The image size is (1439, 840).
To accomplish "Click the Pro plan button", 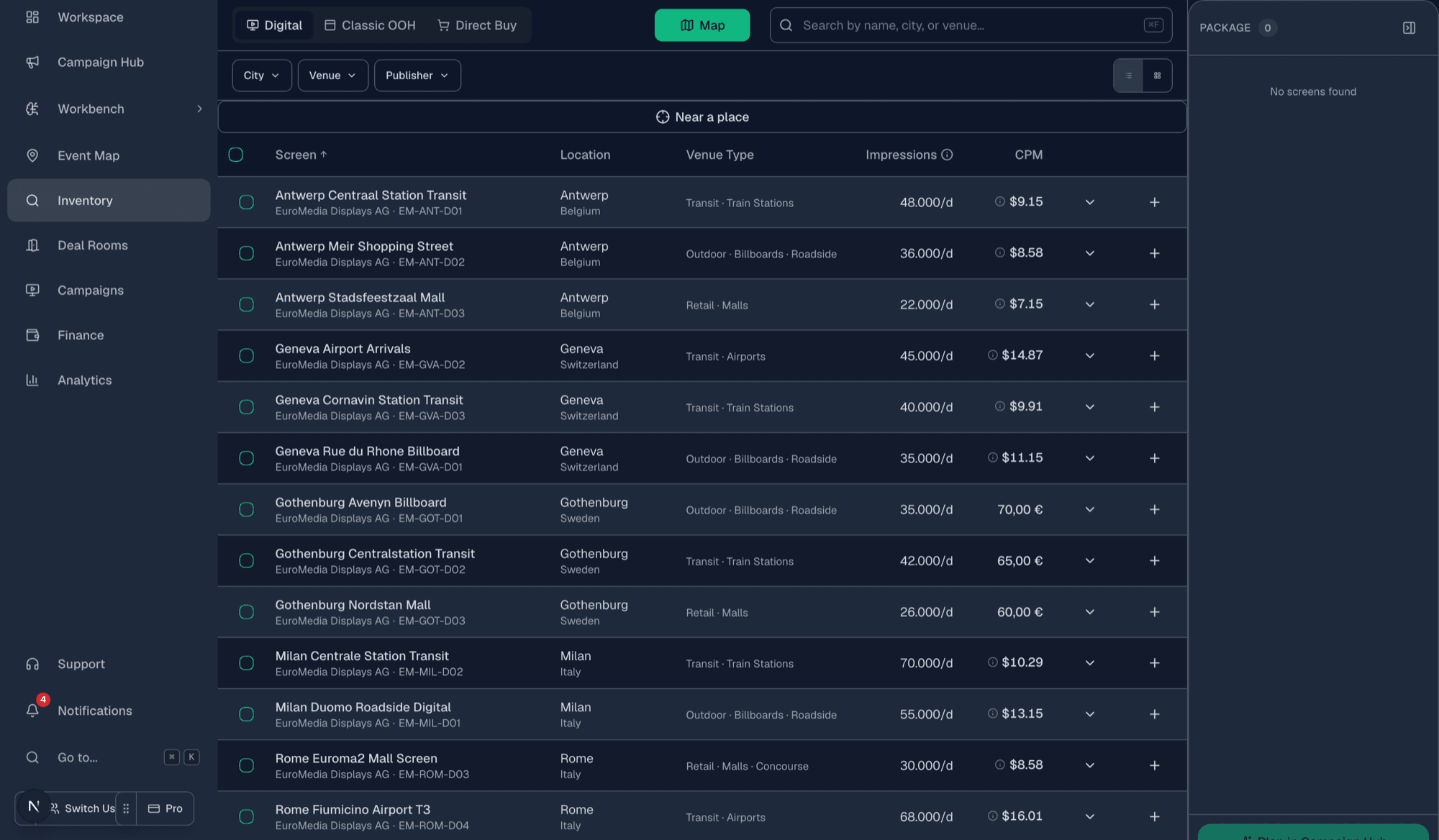I will point(165,808).
